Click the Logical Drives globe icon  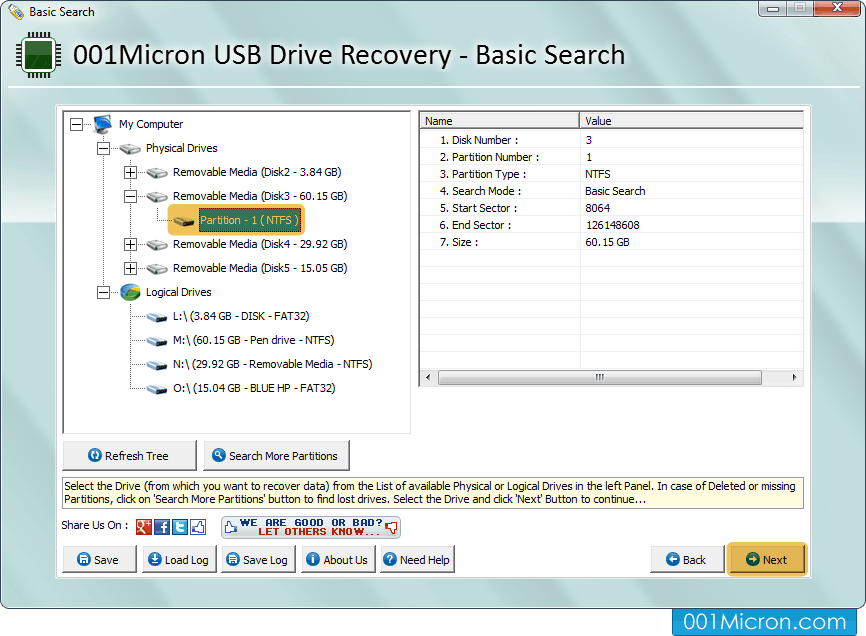point(127,292)
